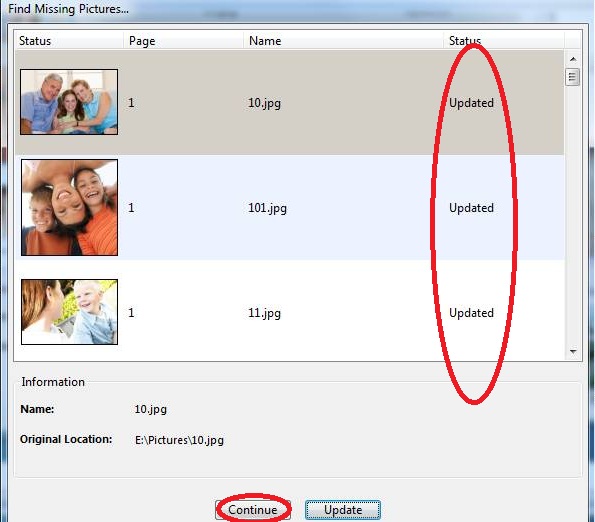Click the 10.jpg name in Information panel
This screenshot has height=522, width=595.
151,409
